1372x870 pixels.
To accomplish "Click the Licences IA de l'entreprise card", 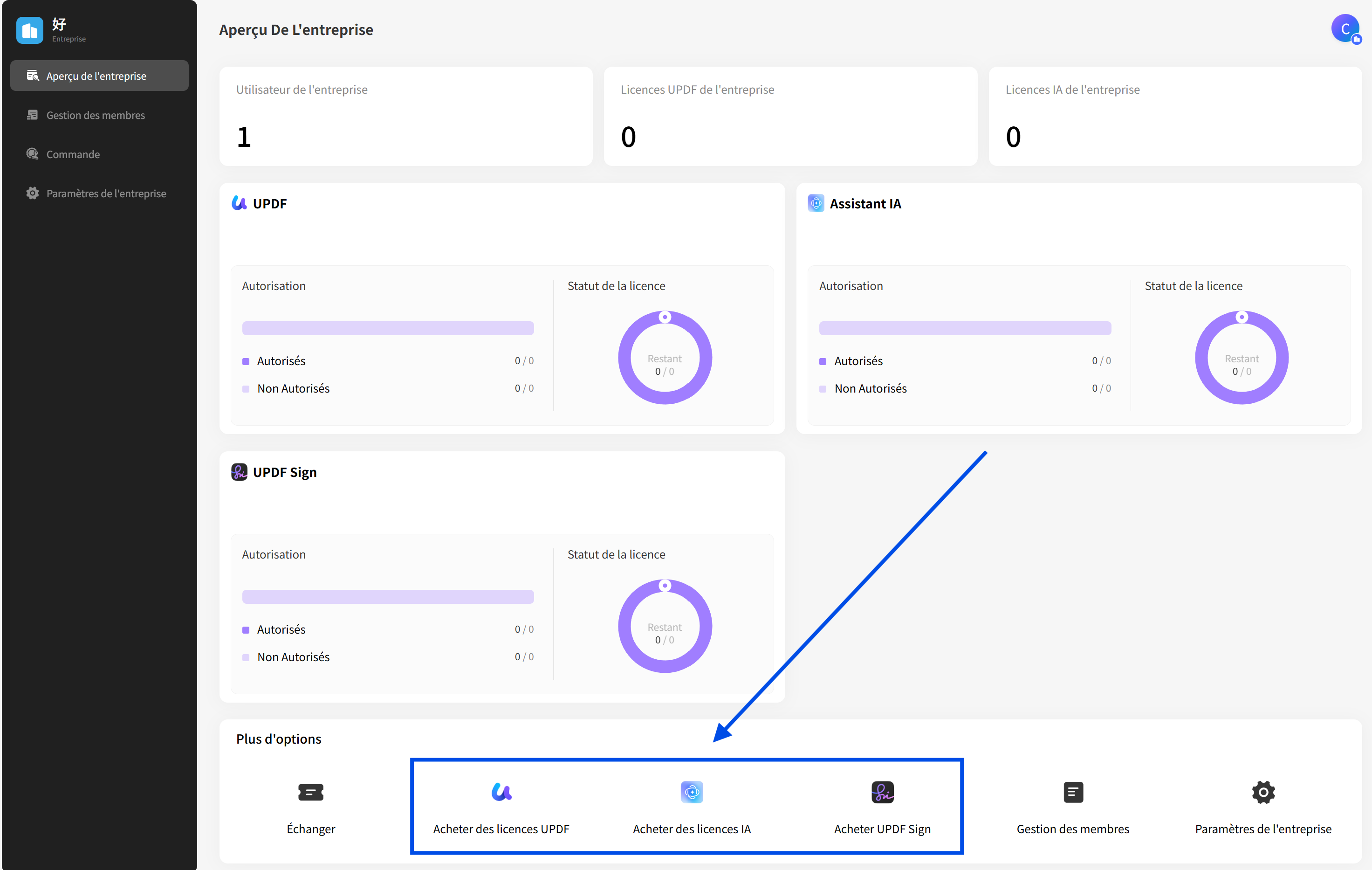I will (x=1175, y=116).
